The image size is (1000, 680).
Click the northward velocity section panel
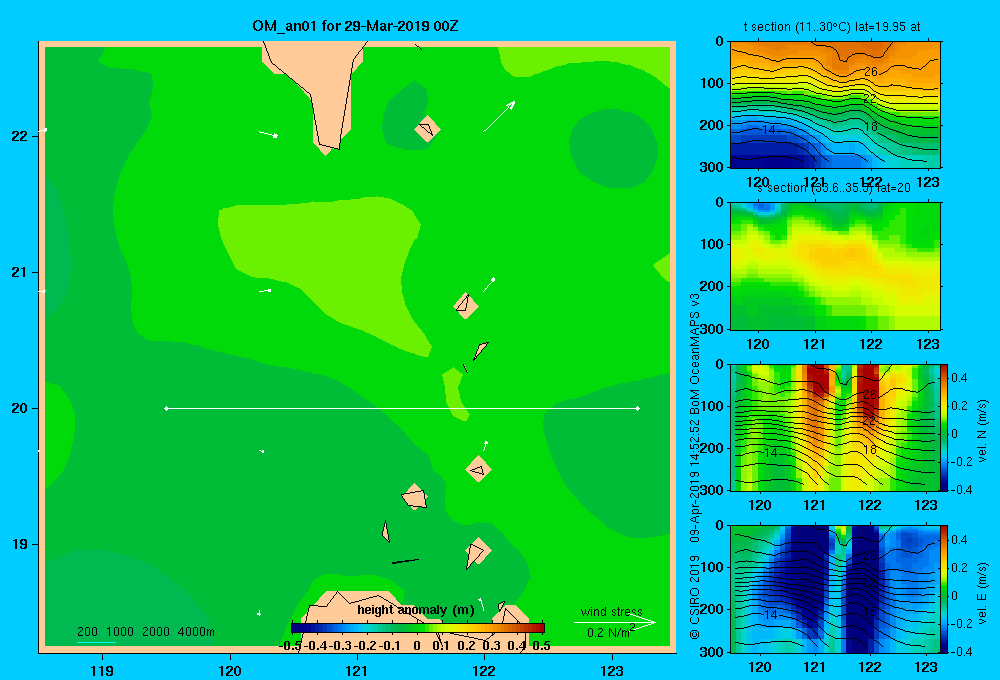coord(835,427)
